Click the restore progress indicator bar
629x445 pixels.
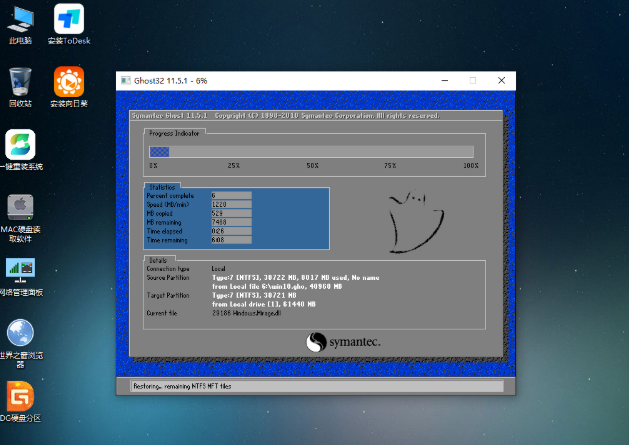(x=311, y=152)
